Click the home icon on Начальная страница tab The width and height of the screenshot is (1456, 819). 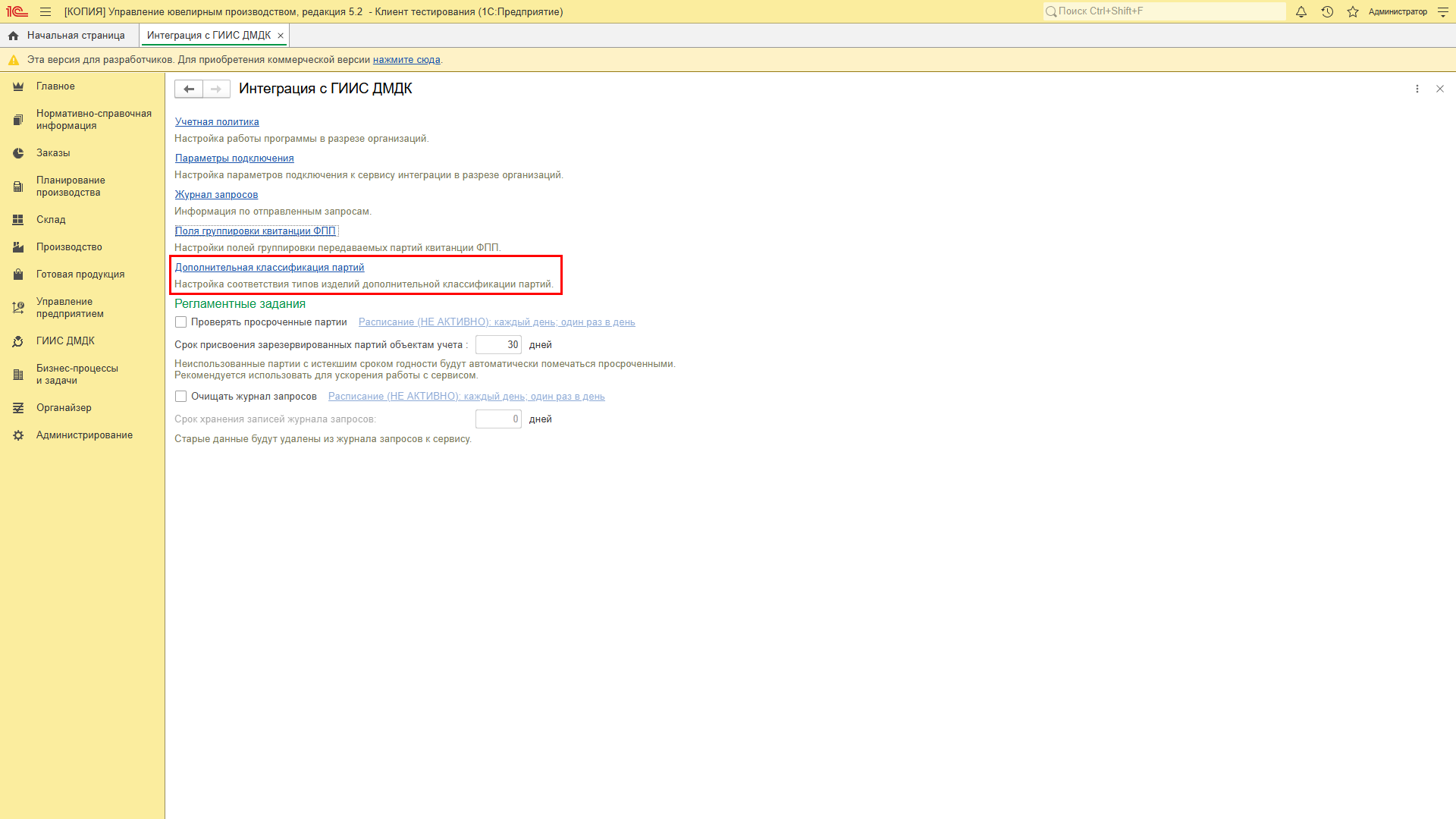[x=14, y=36]
